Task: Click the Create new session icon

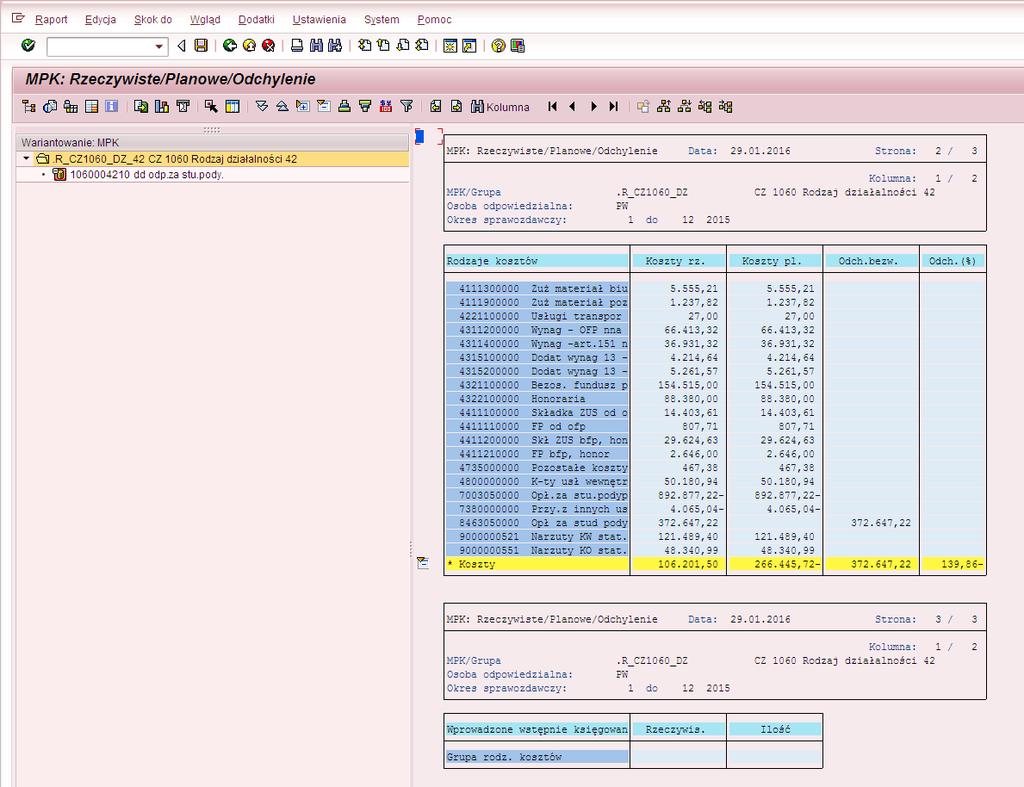Action: [450, 46]
